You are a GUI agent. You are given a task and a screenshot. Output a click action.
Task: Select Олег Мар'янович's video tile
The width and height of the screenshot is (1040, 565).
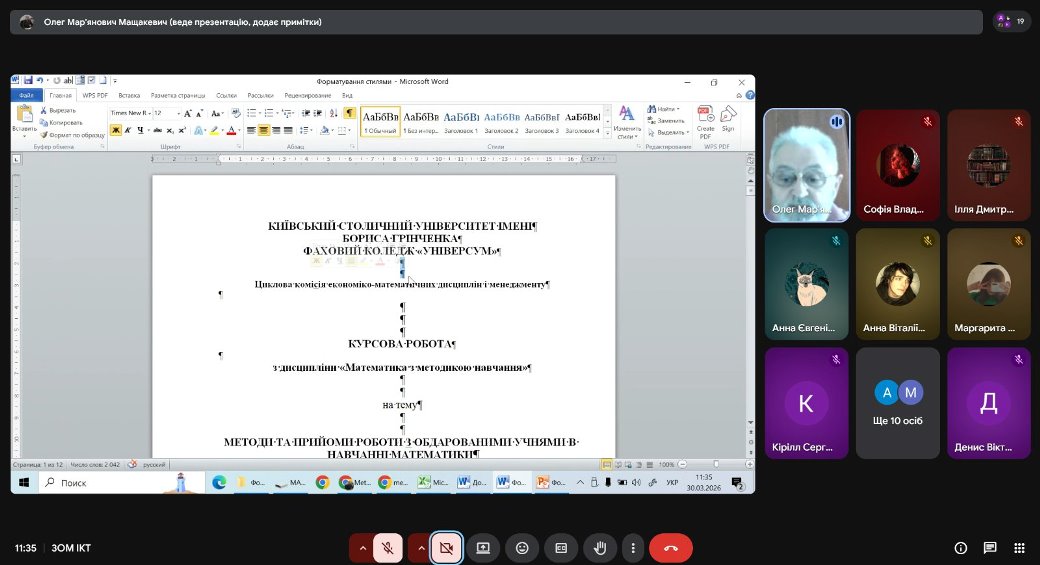[x=806, y=164]
